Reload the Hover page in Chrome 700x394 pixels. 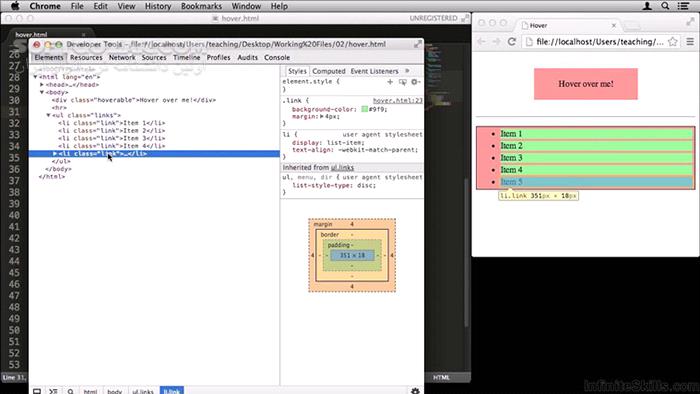[512, 41]
